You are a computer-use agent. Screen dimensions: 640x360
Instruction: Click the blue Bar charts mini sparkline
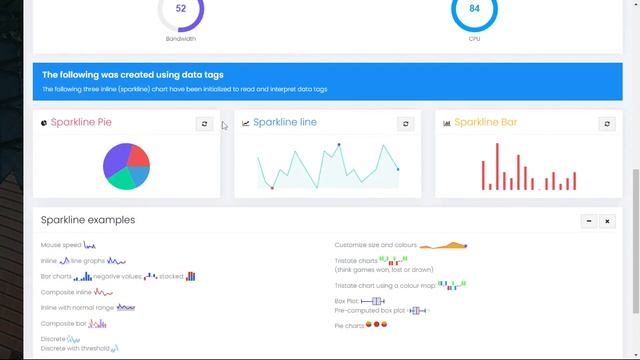pyautogui.click(x=82, y=276)
